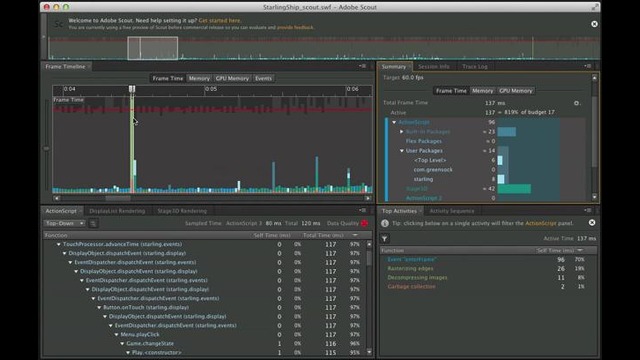The height and width of the screenshot is (360, 640).
Task: Close the Top Activities tab with its x
Action: [420, 211]
